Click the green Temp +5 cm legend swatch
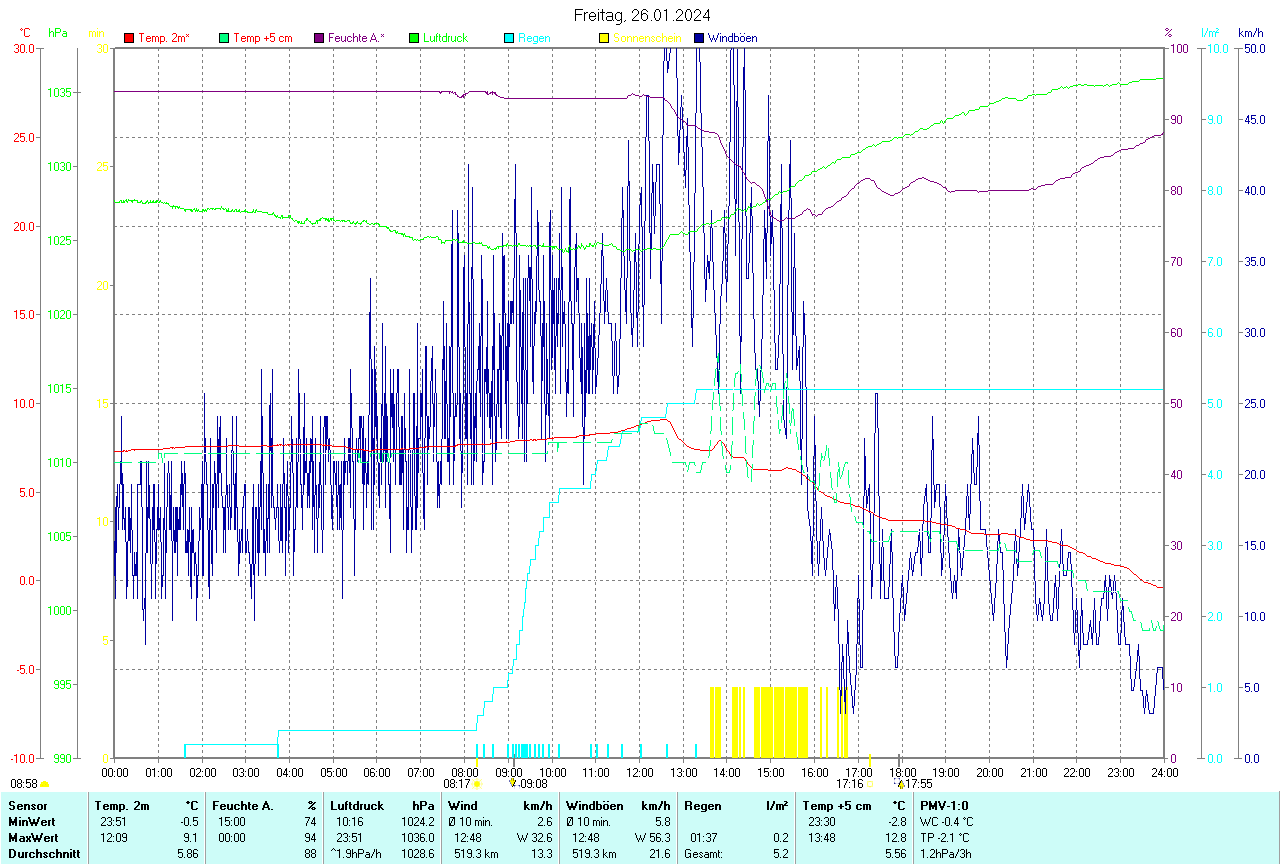 [x=224, y=38]
